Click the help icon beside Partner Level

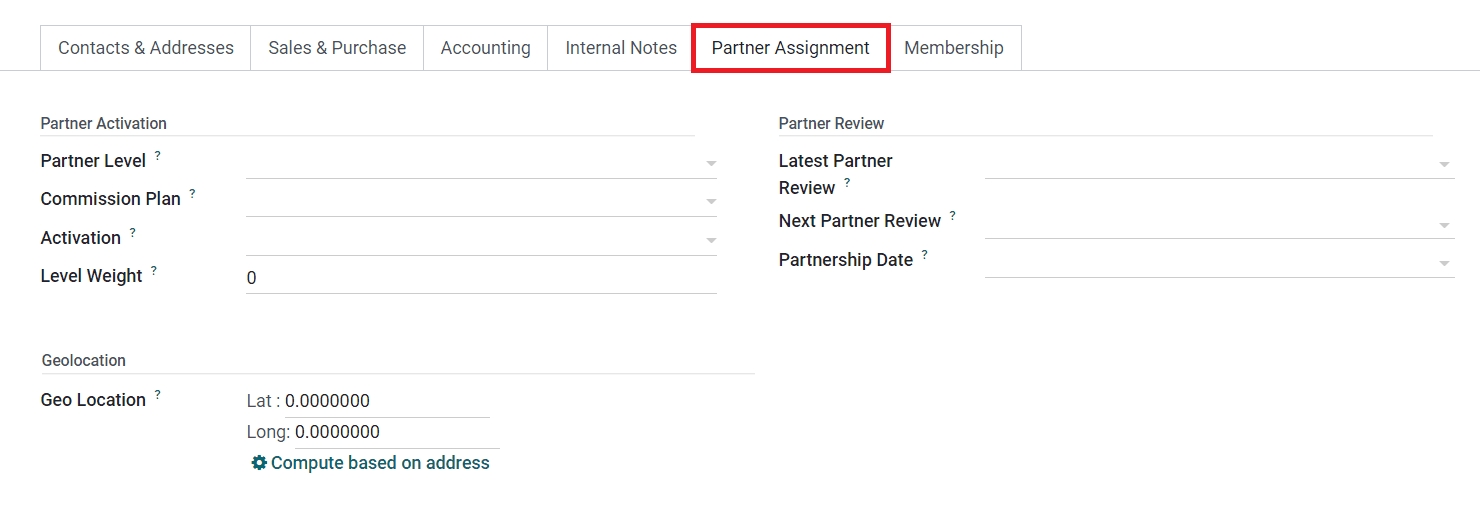157,156
